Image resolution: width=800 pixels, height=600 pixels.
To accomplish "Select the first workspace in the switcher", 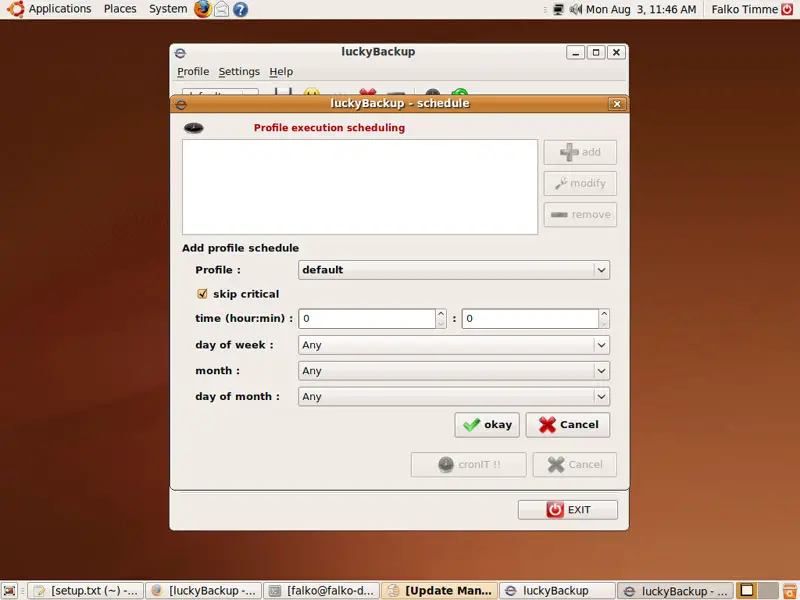I will [747, 590].
